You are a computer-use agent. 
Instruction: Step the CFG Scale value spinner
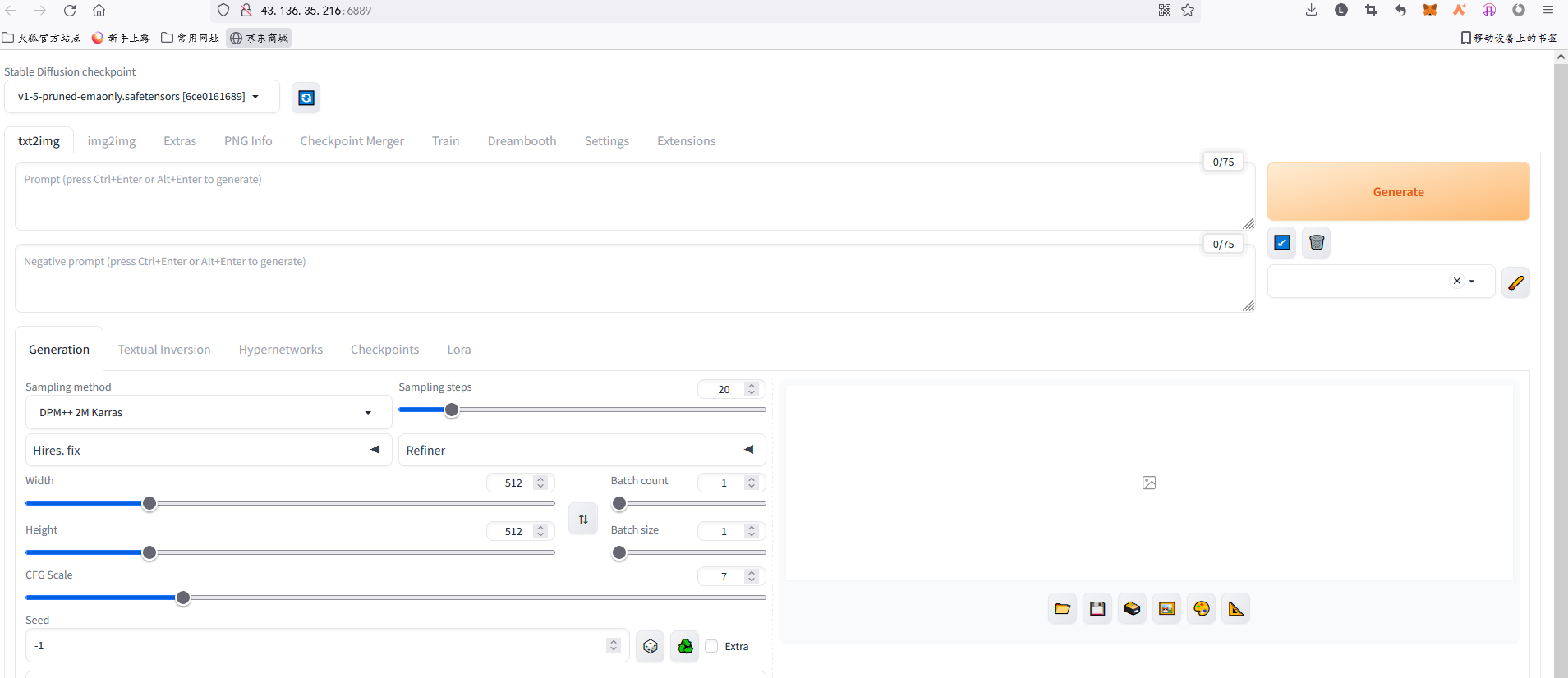[x=752, y=576]
